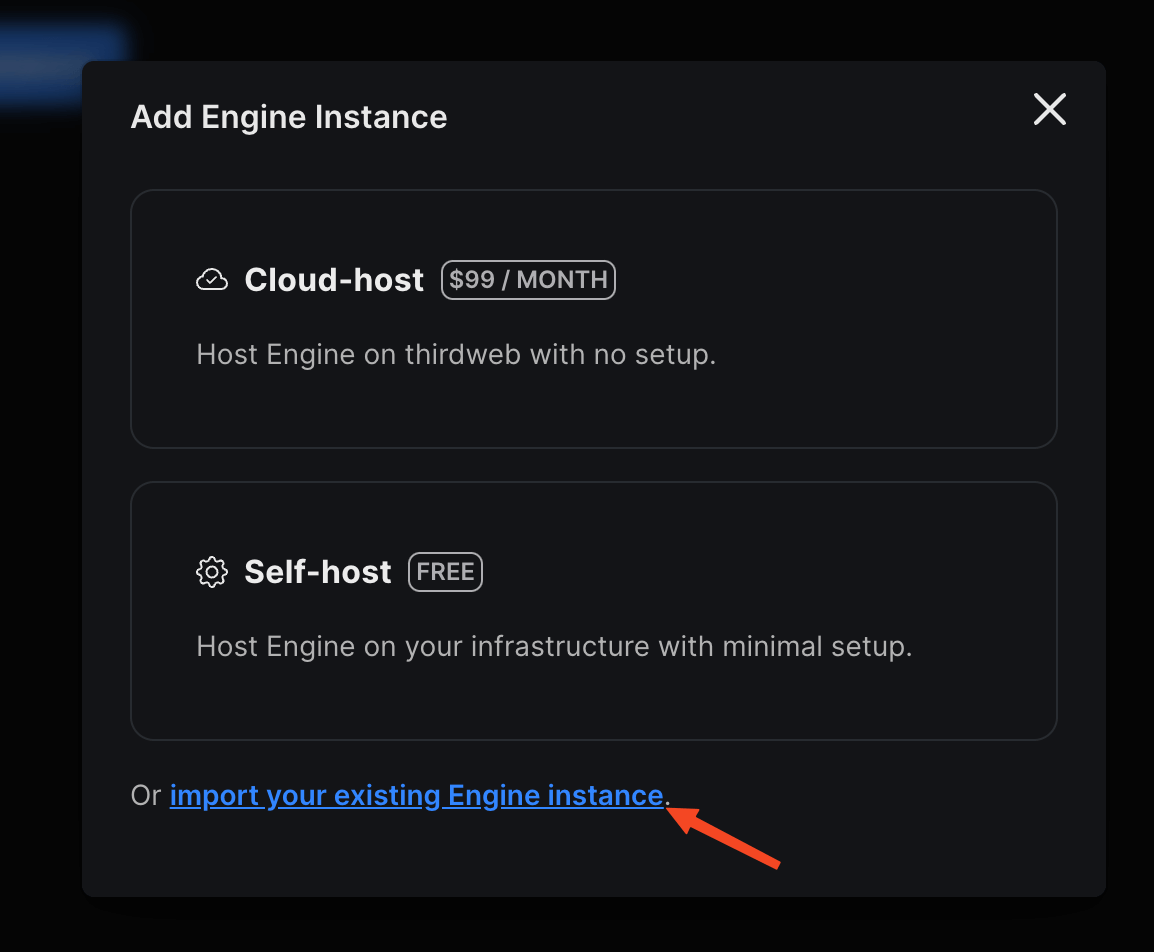Select the Self-host hosting option
Screen dimensions: 1154x952
pos(593,609)
